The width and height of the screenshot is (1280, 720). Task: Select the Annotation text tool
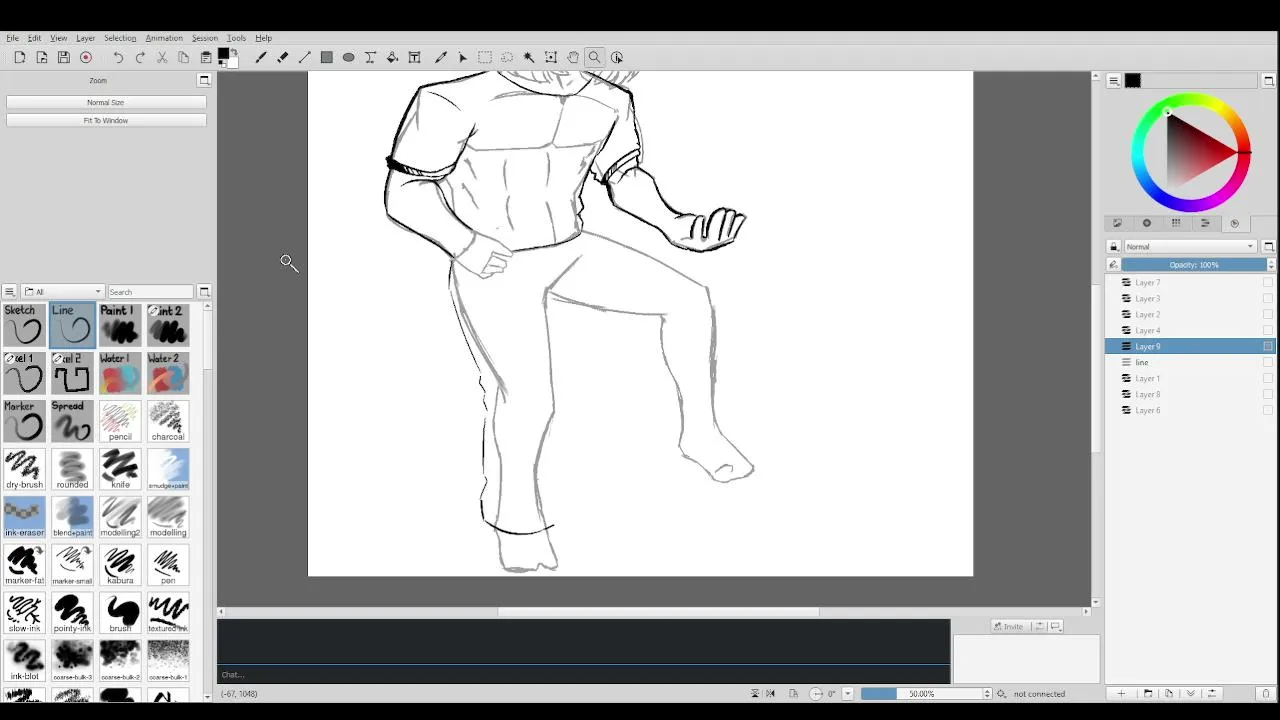pos(415,58)
